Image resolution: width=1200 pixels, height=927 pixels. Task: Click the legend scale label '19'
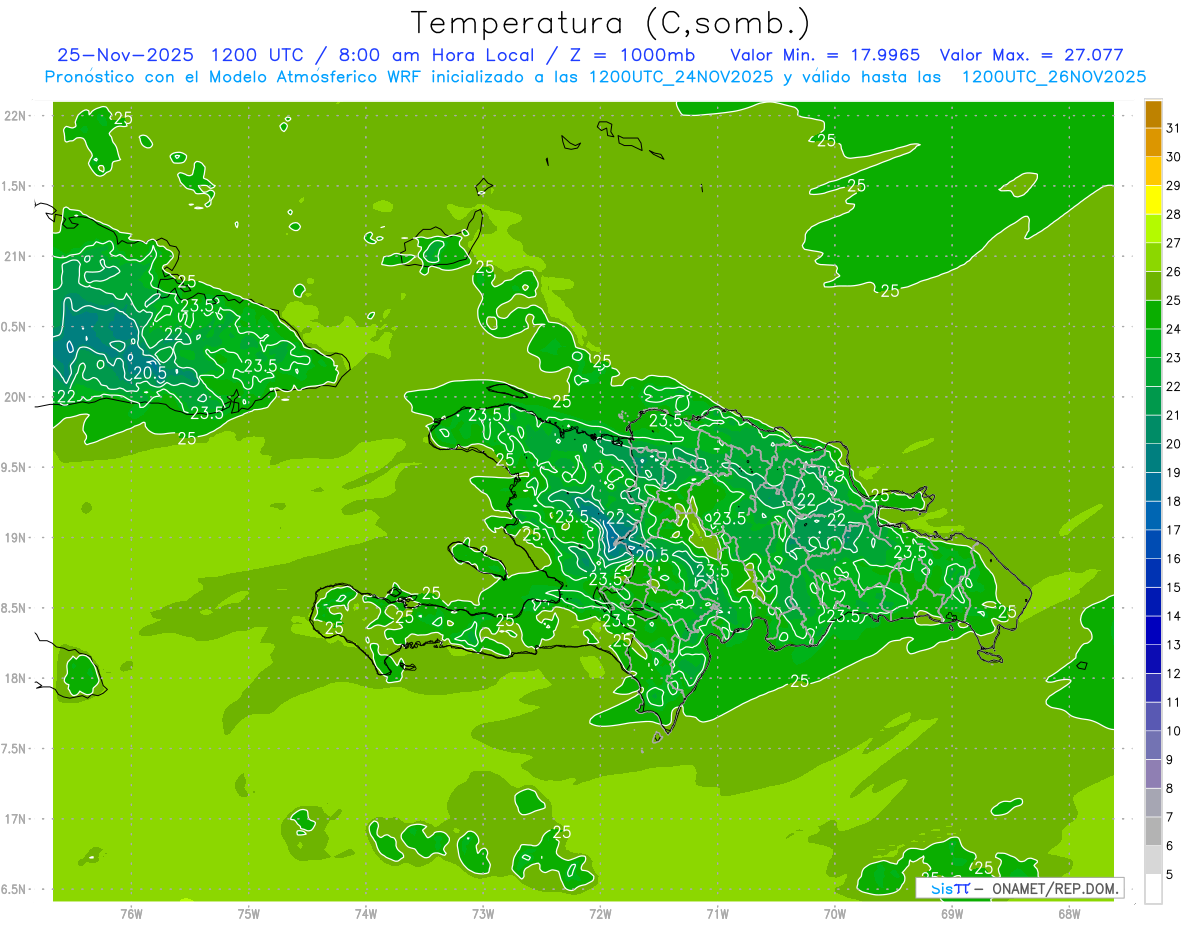click(1174, 472)
